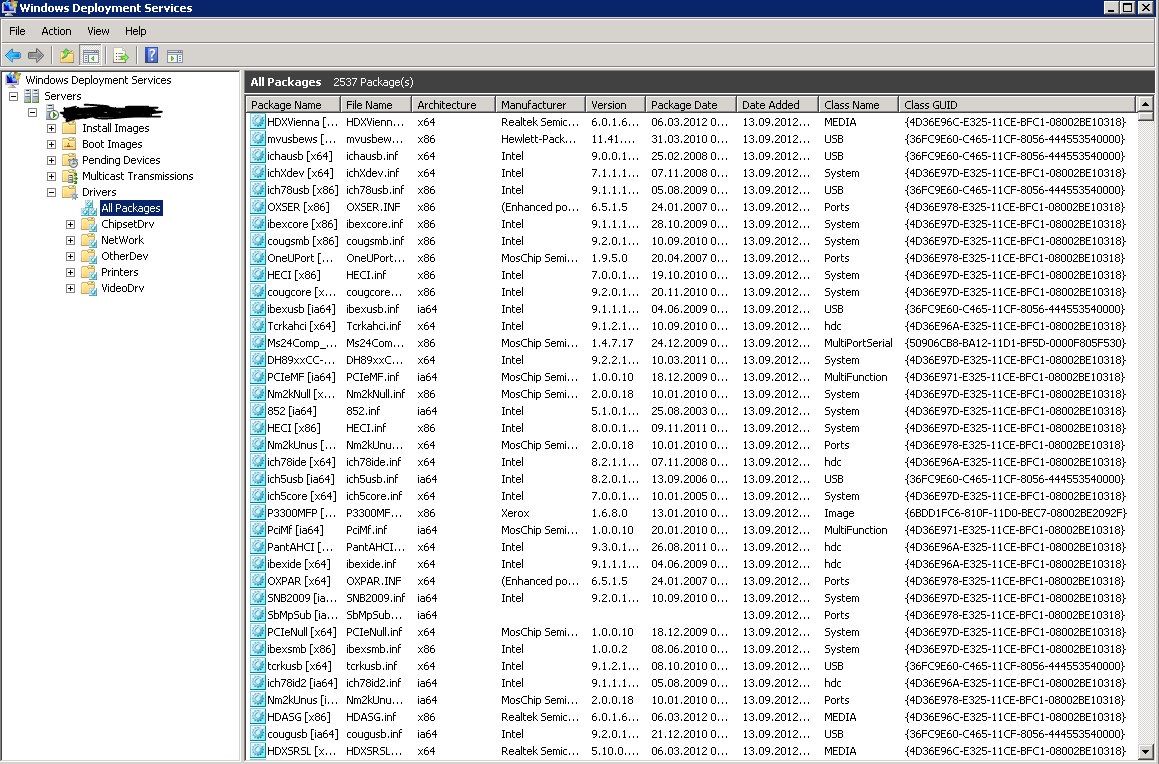Expand the Printers node
Screen dimensions: 1159x764
(71, 273)
